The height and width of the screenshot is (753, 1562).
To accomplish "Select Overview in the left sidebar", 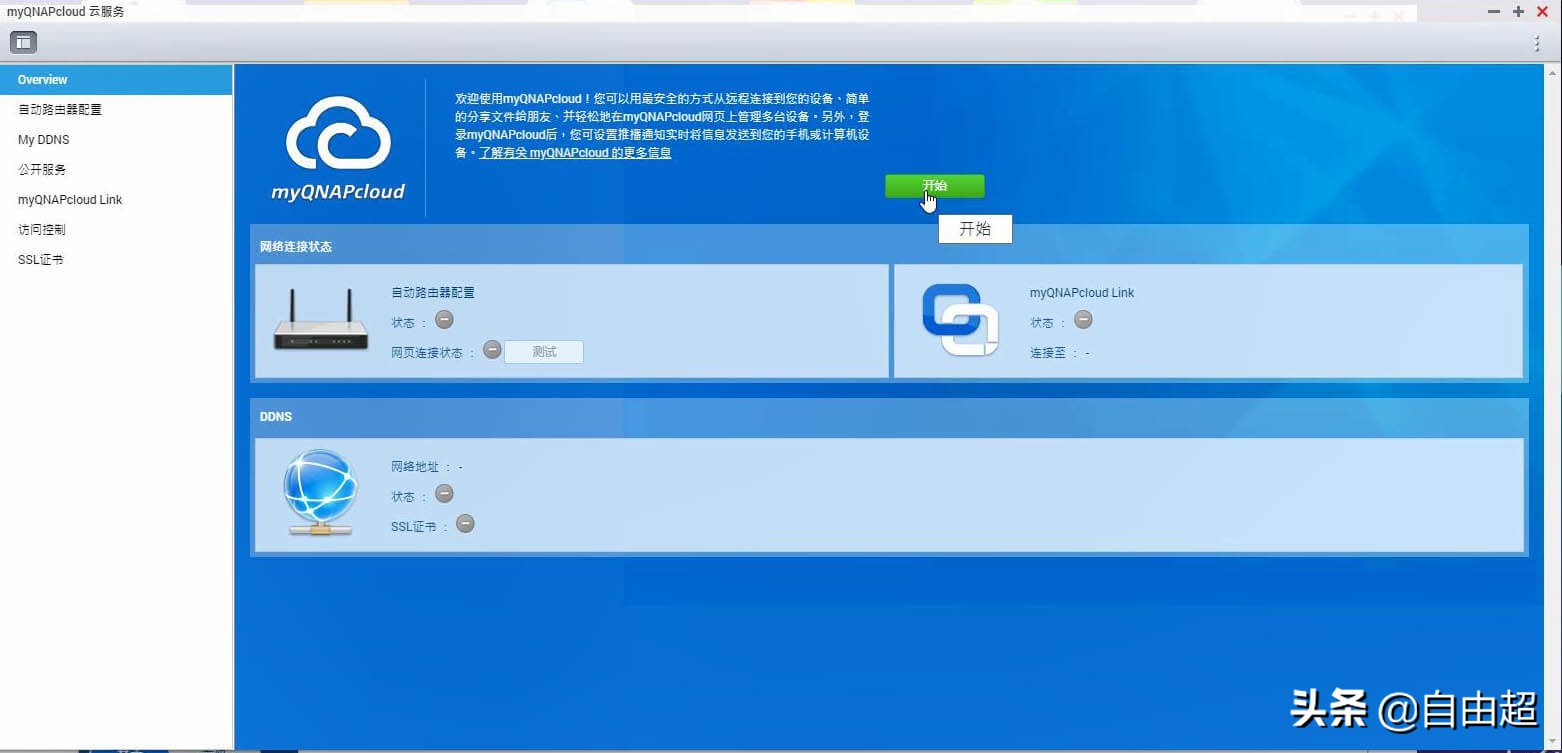I will pos(43,79).
